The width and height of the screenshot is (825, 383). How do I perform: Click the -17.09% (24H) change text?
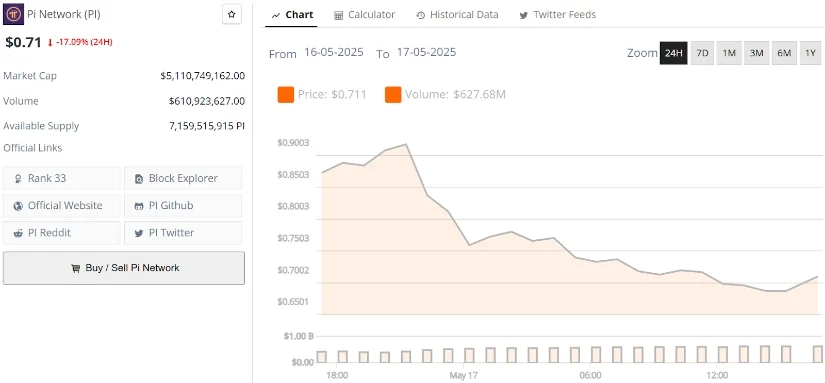click(84, 42)
